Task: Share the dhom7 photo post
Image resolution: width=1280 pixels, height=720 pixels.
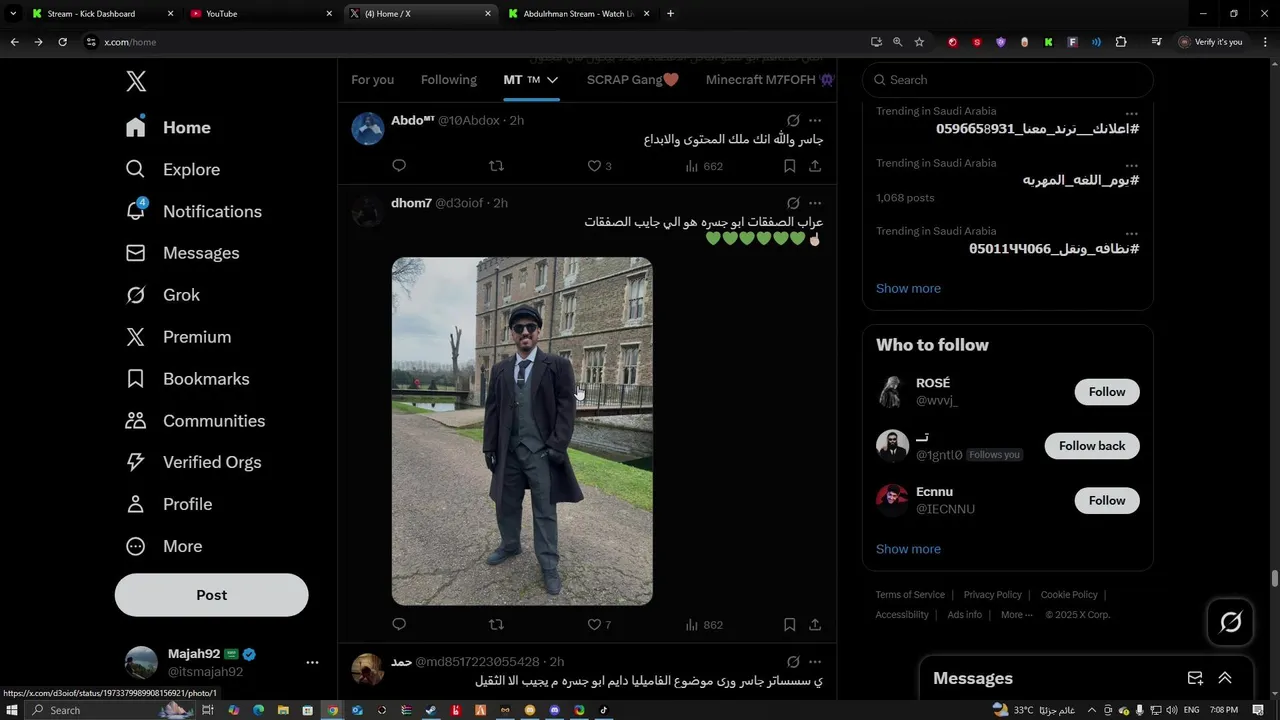Action: pyautogui.click(x=815, y=624)
